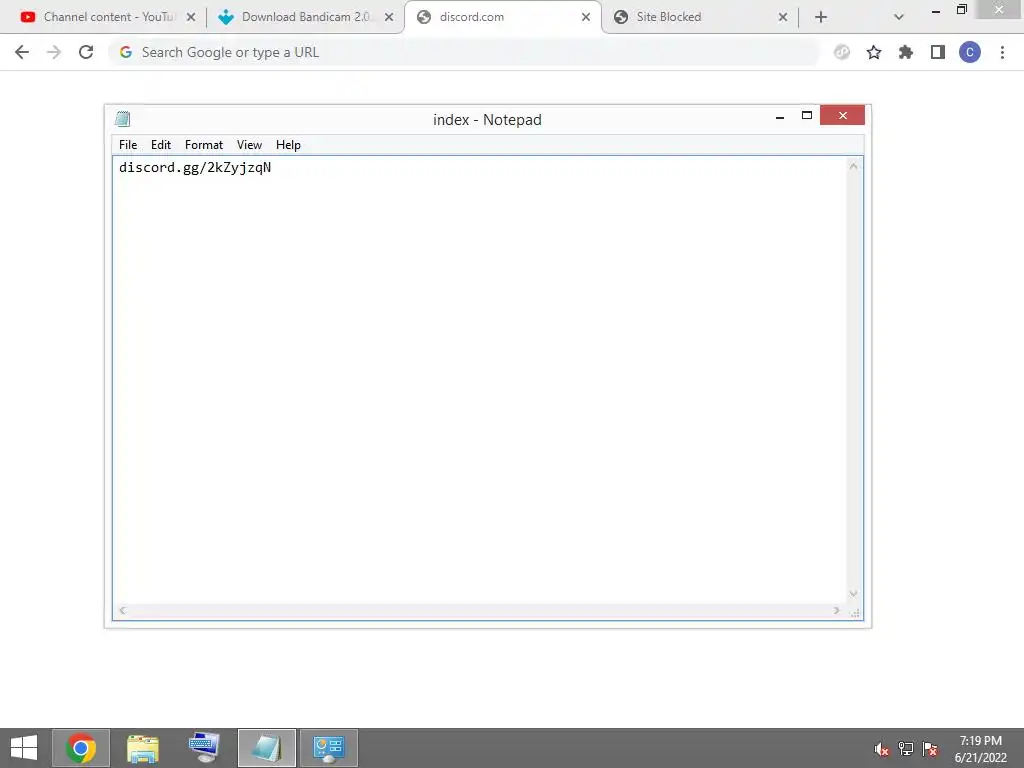
Task: Open the on-screen keyboard taskbar icon
Action: pos(204,748)
